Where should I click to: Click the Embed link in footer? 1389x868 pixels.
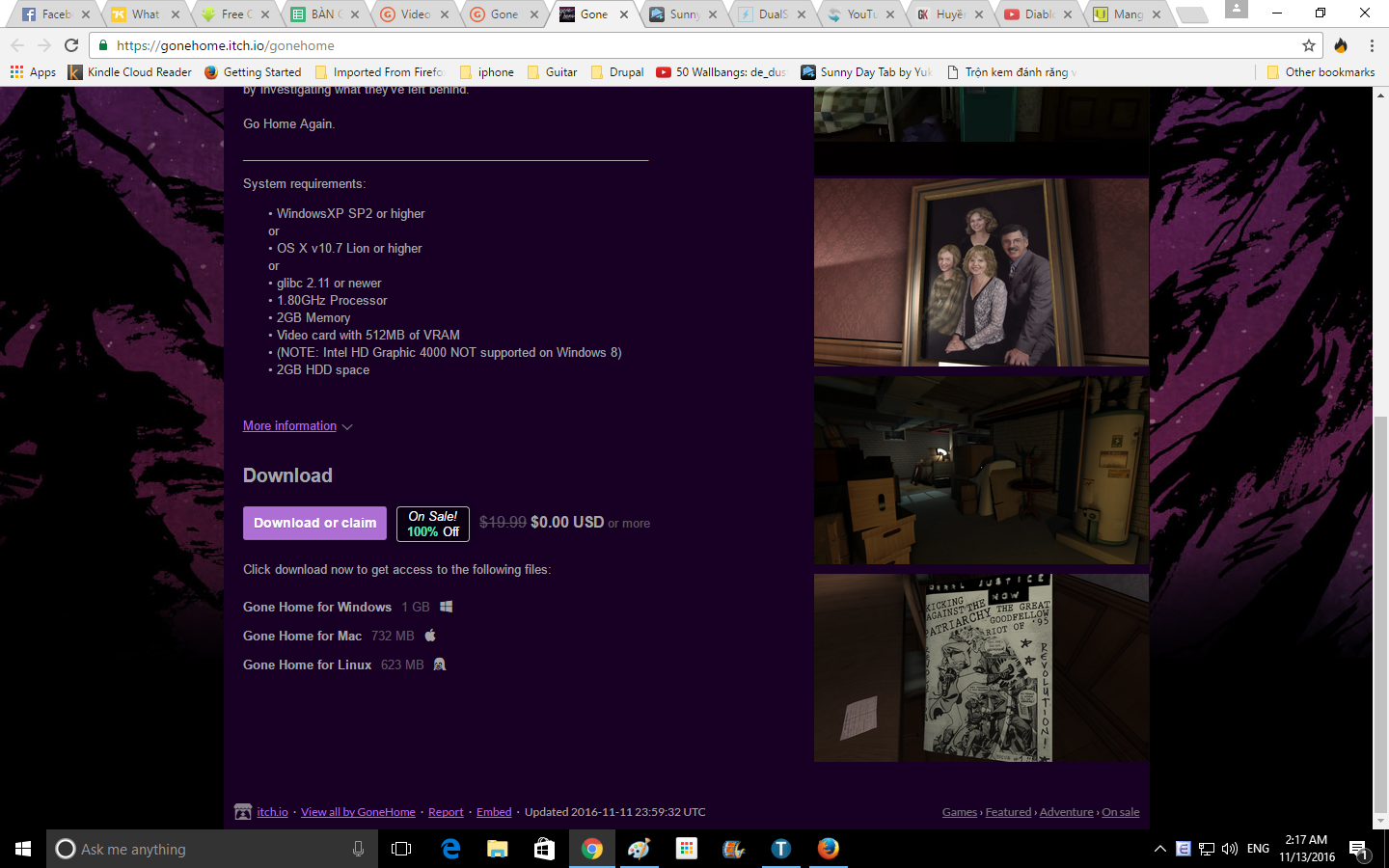pos(494,812)
